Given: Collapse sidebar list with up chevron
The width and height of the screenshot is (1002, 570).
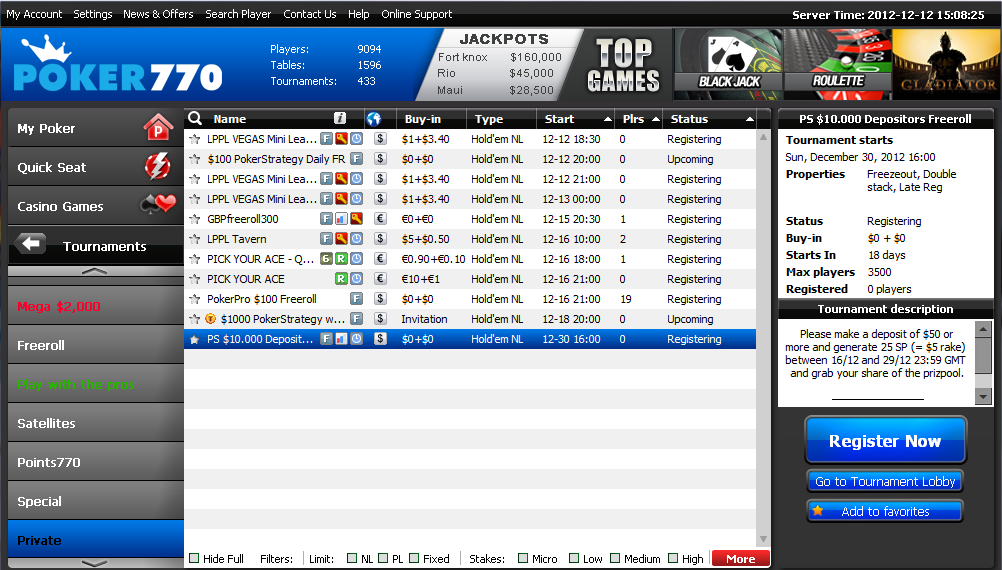Looking at the screenshot, I should click(95, 271).
